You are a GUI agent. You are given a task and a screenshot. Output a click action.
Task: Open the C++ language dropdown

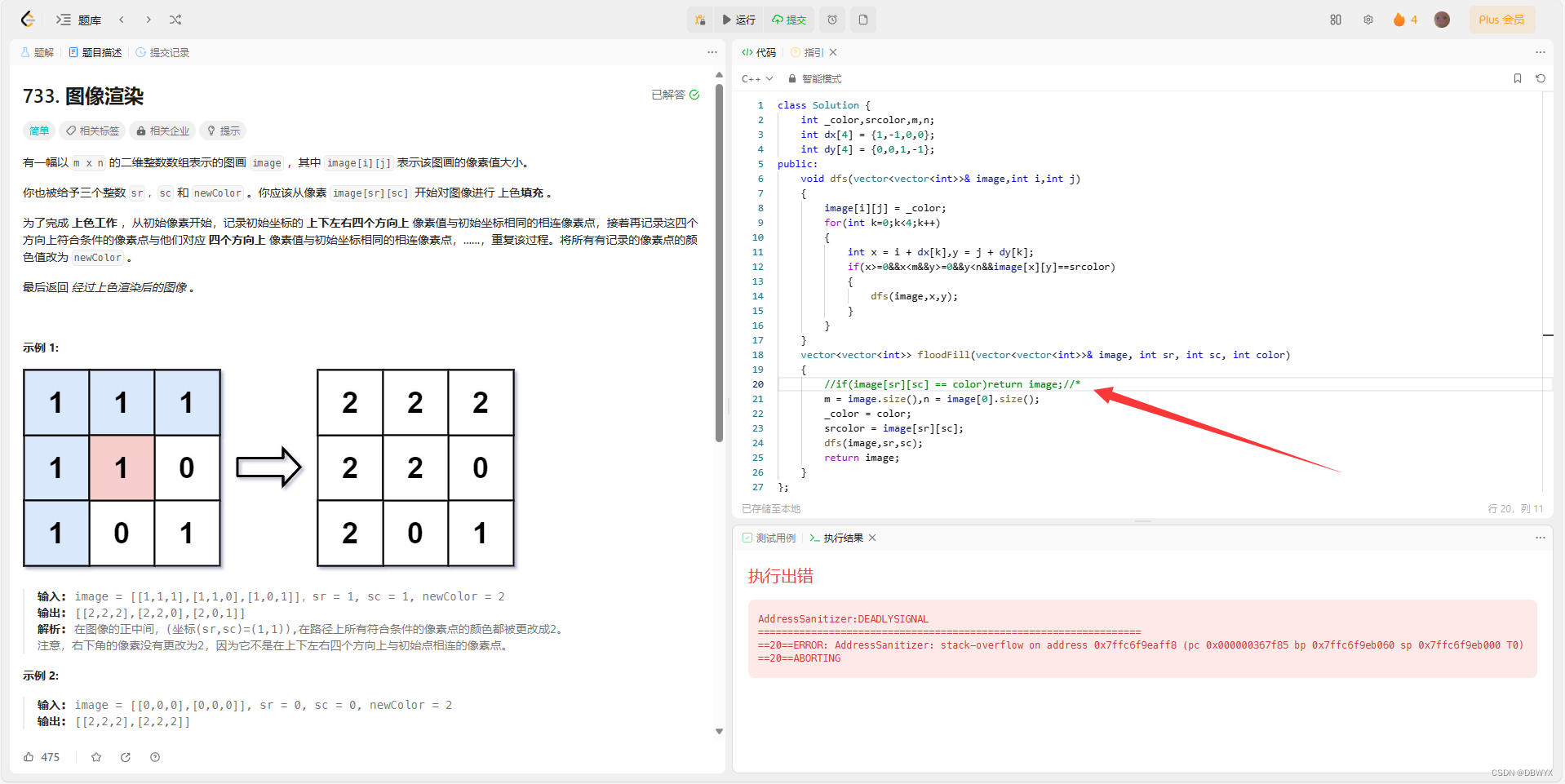click(757, 78)
